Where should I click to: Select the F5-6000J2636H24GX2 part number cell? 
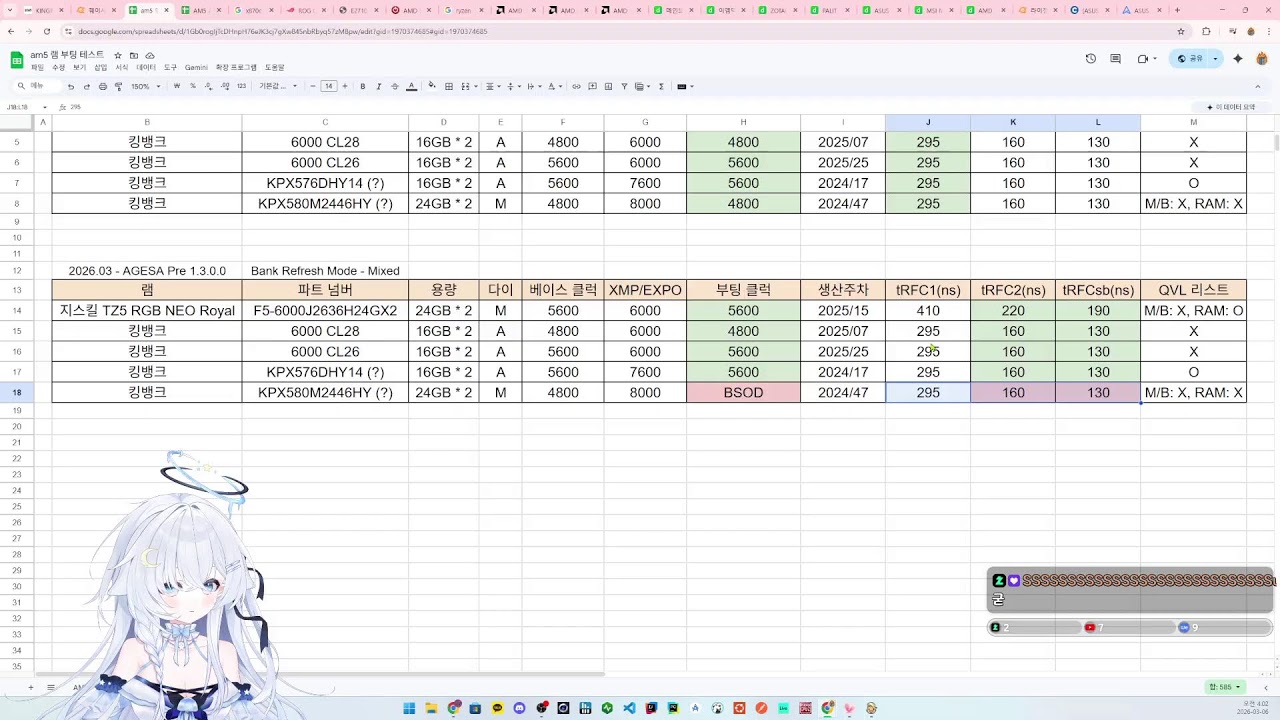(x=325, y=311)
